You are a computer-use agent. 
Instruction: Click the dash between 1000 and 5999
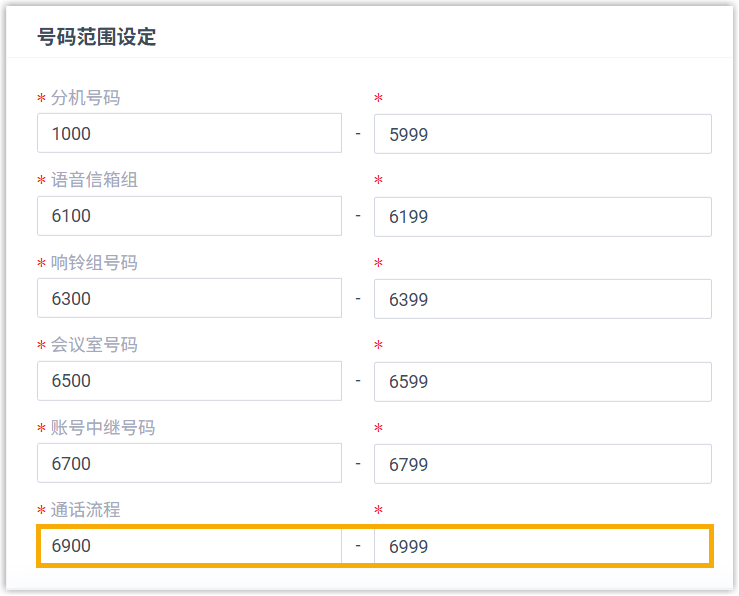coord(358,134)
